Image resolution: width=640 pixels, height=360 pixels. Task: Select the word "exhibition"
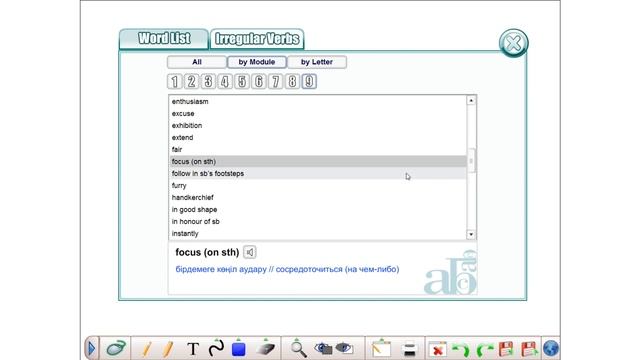click(x=318, y=125)
